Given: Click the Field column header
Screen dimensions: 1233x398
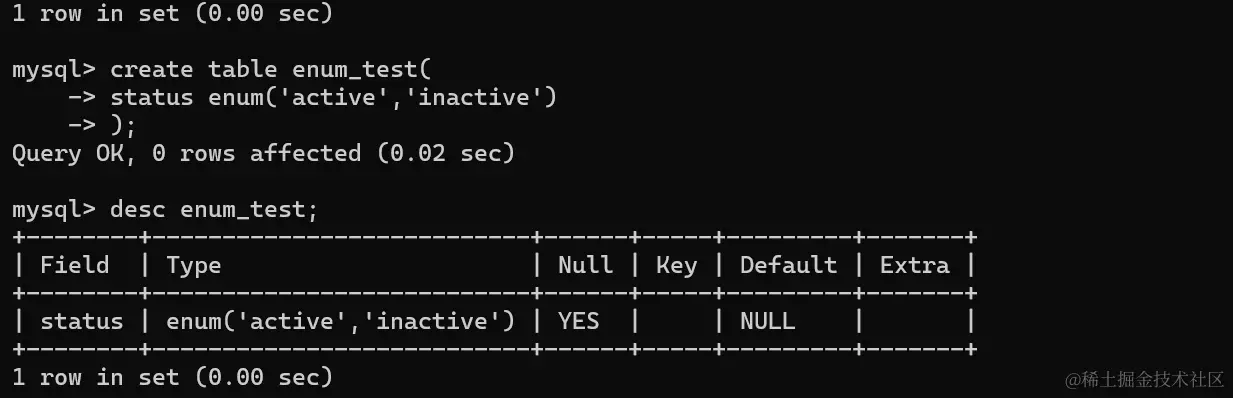Looking at the screenshot, I should [74, 265].
